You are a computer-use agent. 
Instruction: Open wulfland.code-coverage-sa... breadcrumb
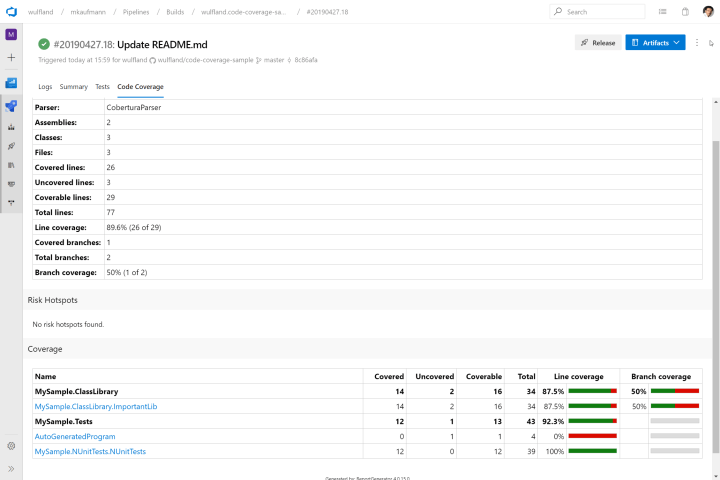pos(243,12)
